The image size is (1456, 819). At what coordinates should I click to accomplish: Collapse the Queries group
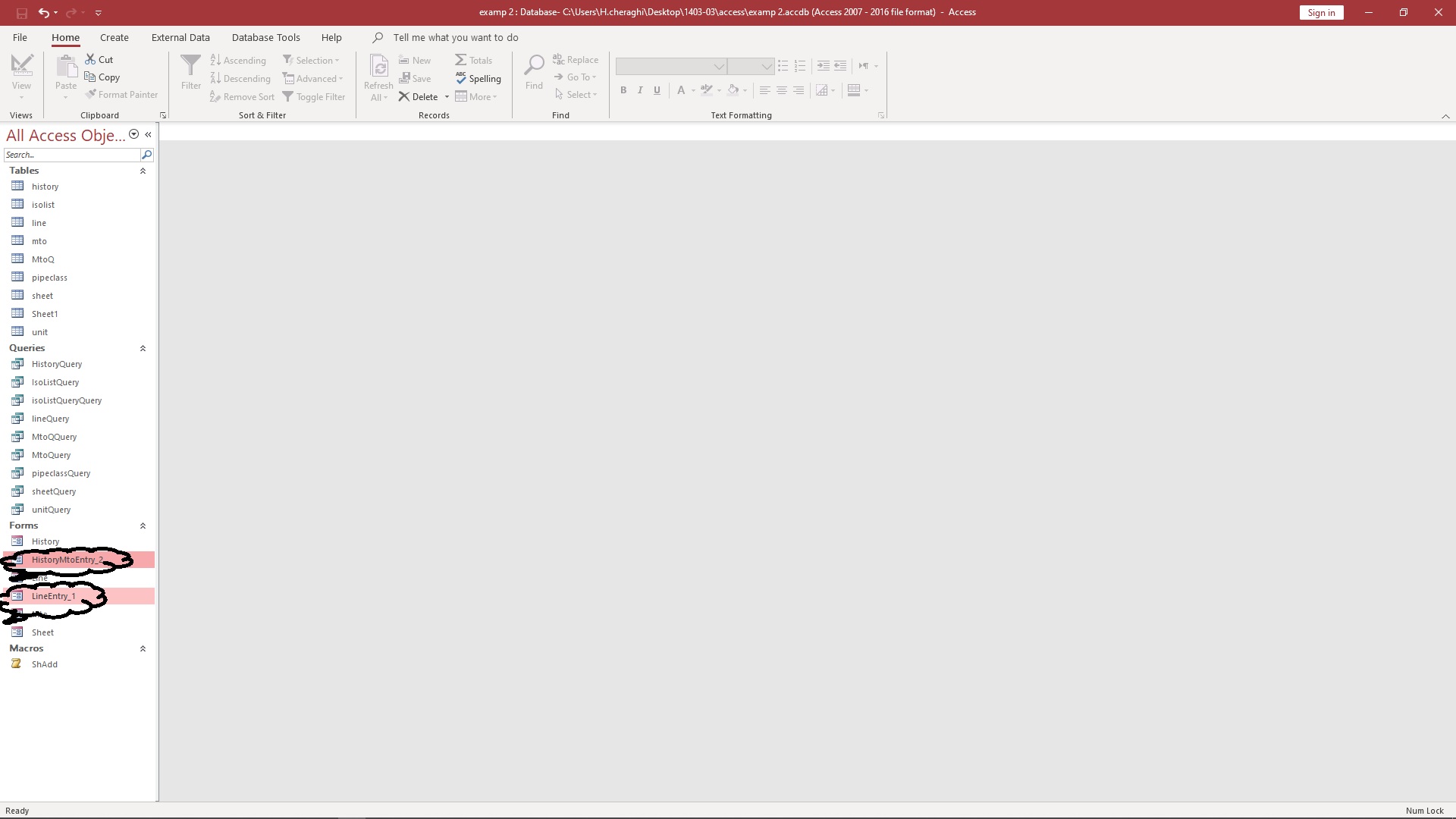[143, 348]
